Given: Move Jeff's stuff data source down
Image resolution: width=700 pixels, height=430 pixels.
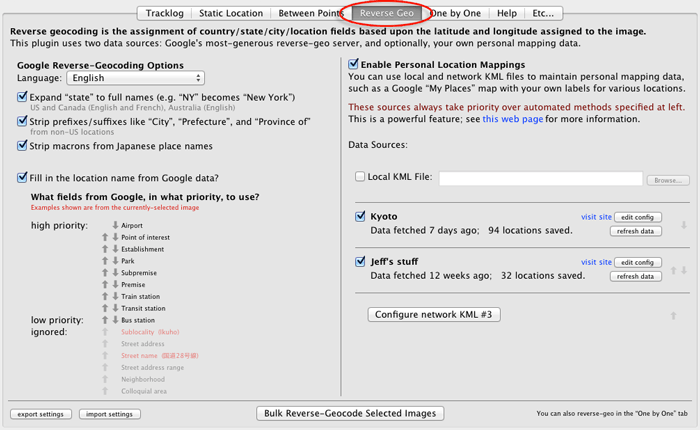Looking at the screenshot, I should 683,271.
